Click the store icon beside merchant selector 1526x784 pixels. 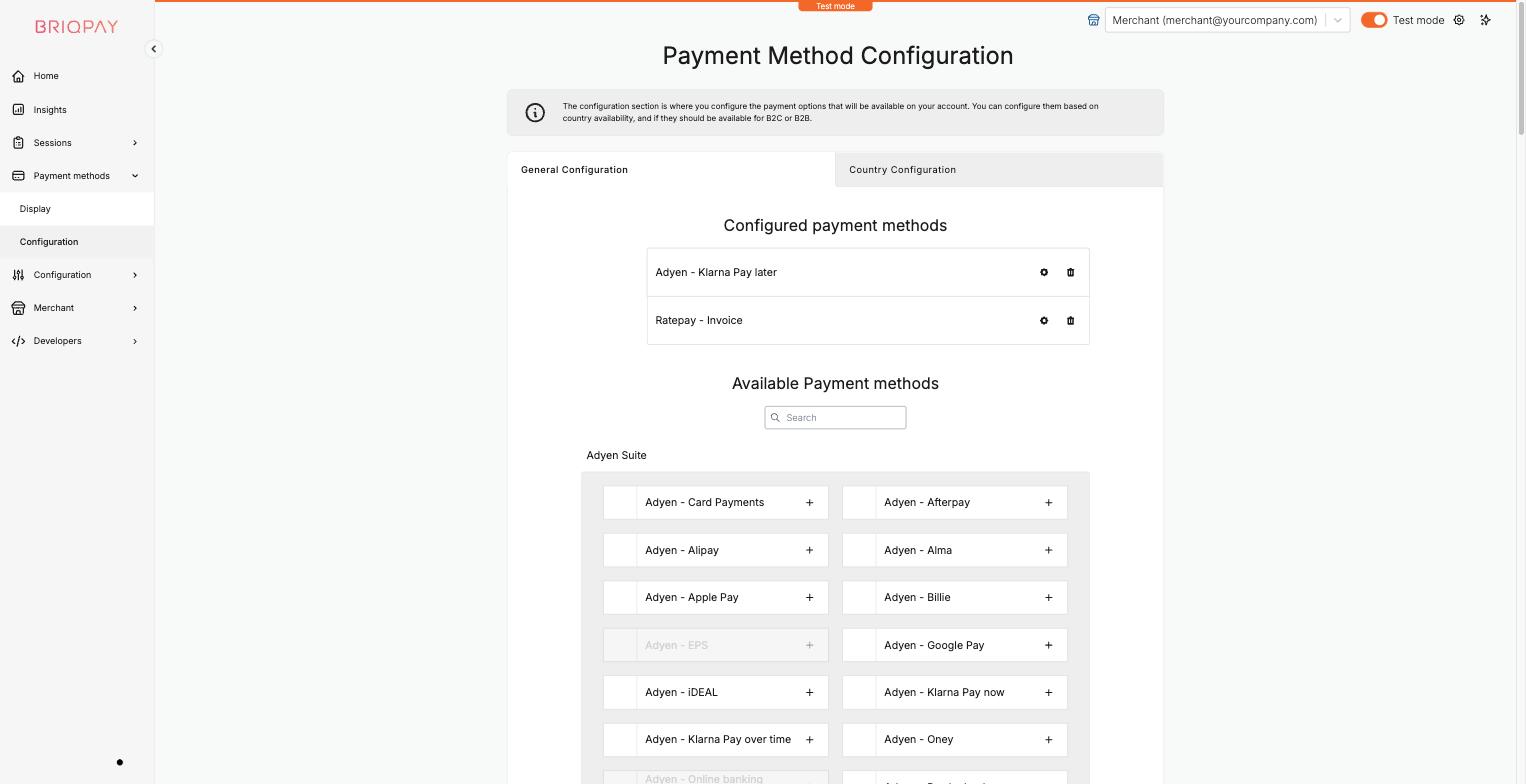coord(1094,20)
